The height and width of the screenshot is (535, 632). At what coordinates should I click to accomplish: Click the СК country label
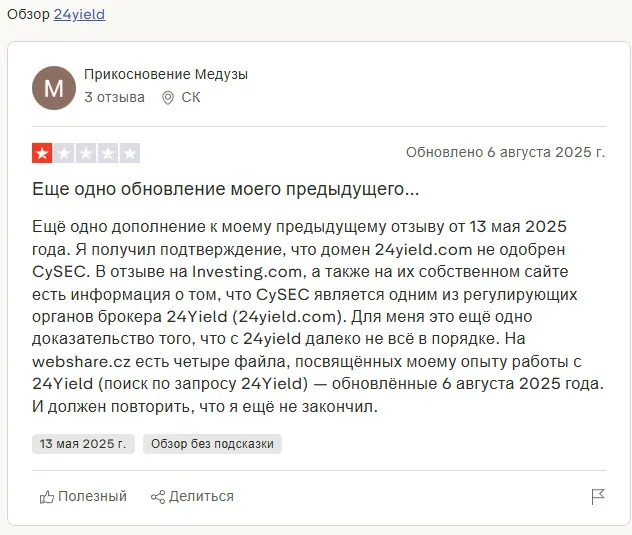(x=191, y=98)
